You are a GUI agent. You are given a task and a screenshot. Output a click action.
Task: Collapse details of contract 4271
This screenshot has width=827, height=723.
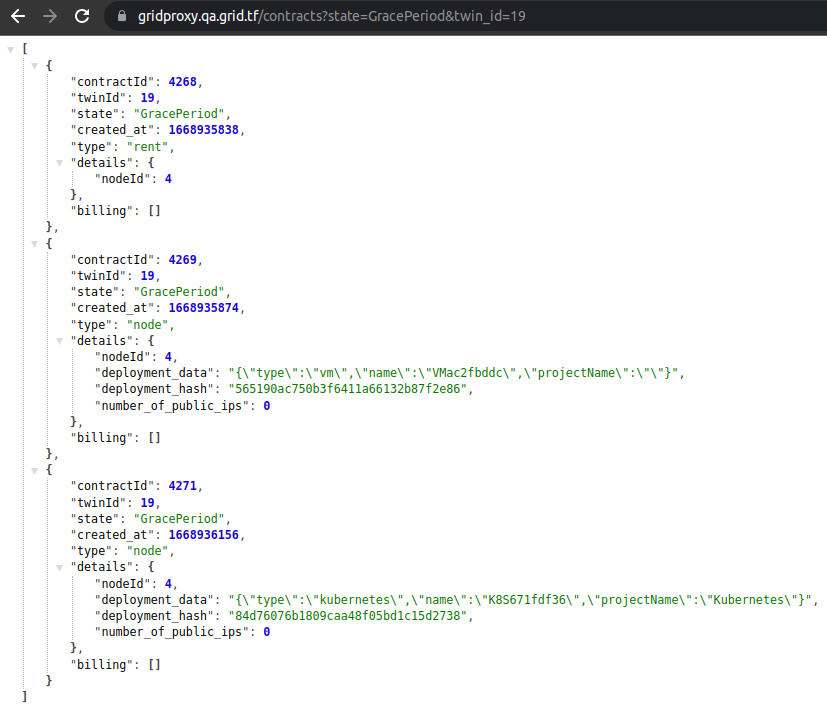click(x=60, y=567)
